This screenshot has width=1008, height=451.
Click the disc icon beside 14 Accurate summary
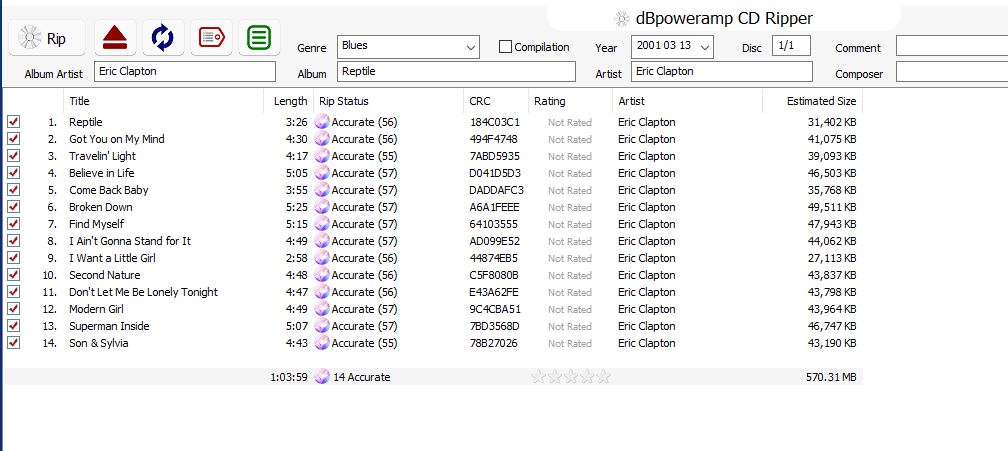point(322,377)
